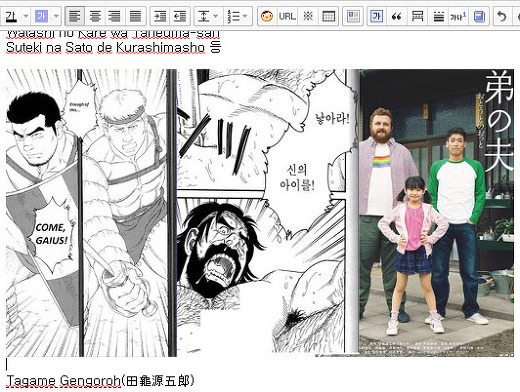The width and height of the screenshot is (520, 392).
Task: Click the line spacing icon
Action: click(x=203, y=16)
